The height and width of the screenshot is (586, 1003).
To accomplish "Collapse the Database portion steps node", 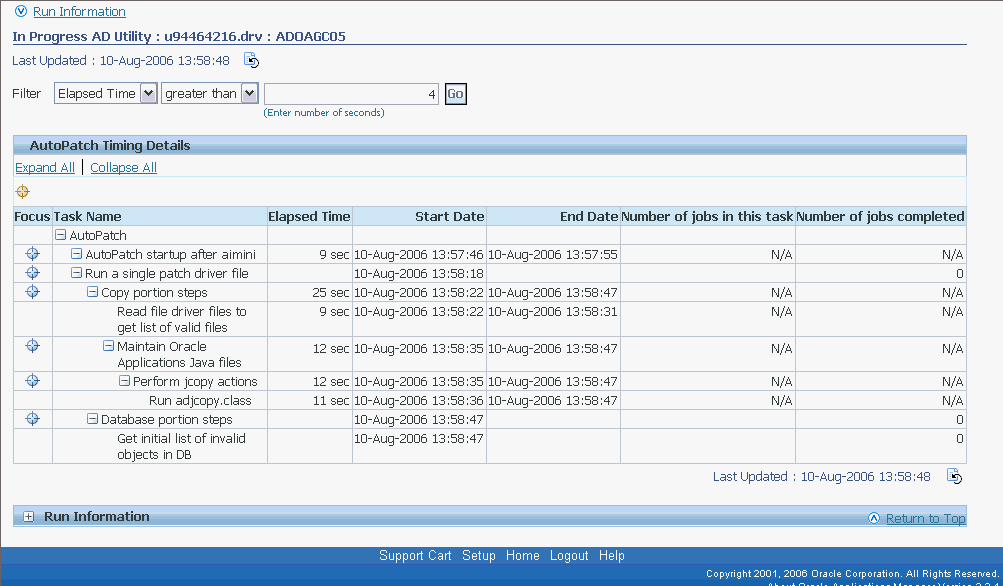I will tap(92, 419).
